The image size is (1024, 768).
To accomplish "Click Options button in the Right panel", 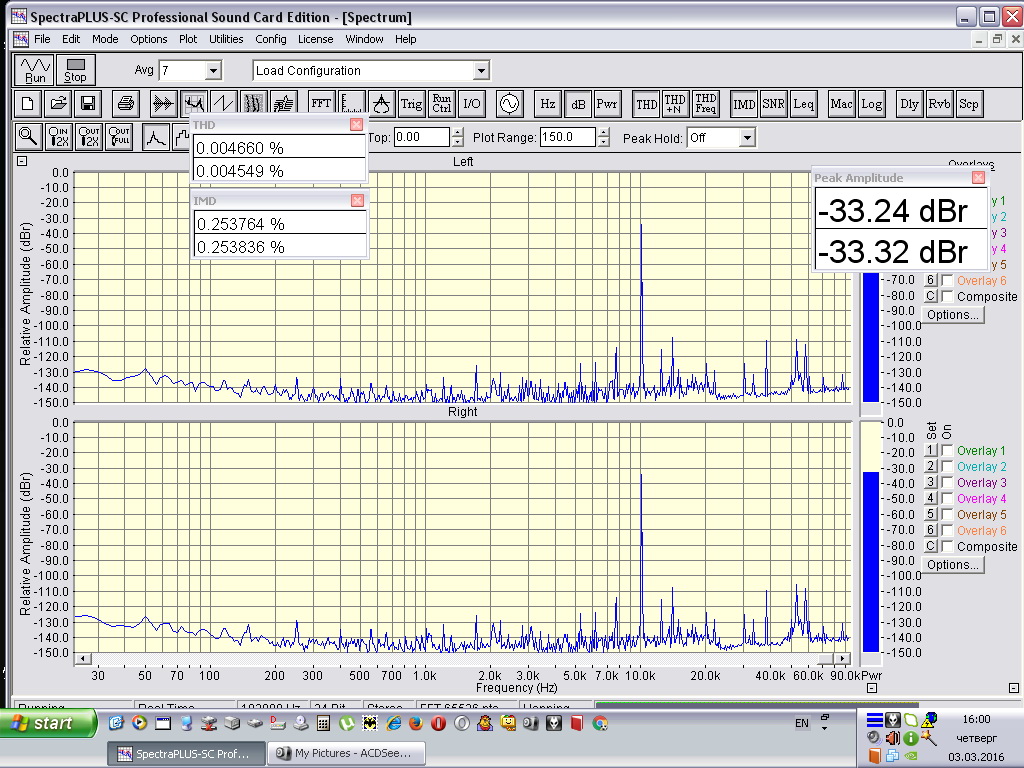I will pos(952,564).
